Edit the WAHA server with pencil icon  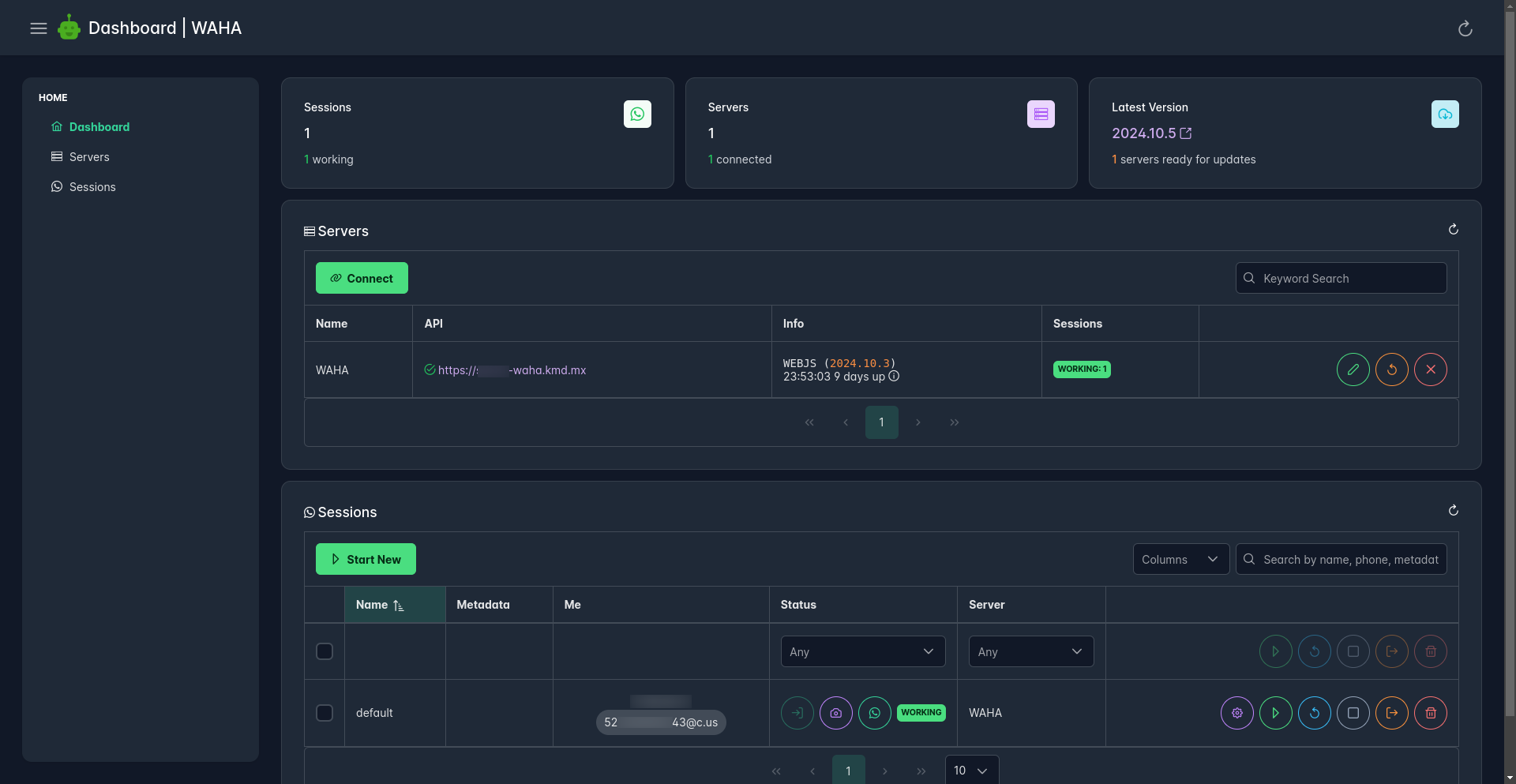pos(1353,369)
